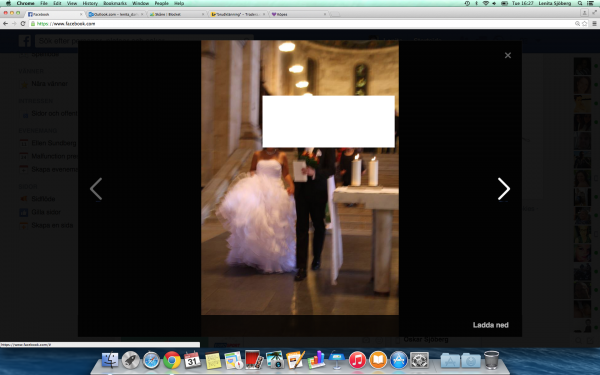Open the Spotlight search magnifier icon
The height and width of the screenshot is (375, 600).
(580, 3)
